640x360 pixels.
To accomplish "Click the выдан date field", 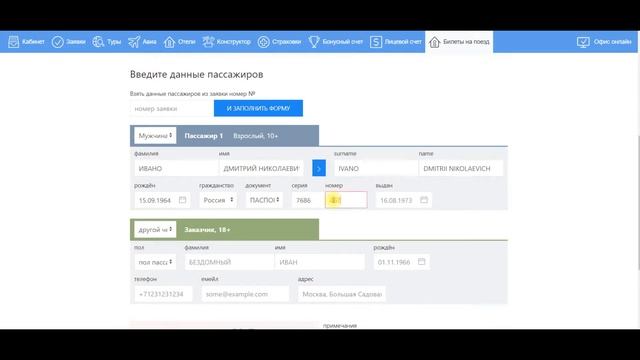I will pyautogui.click(x=403, y=200).
